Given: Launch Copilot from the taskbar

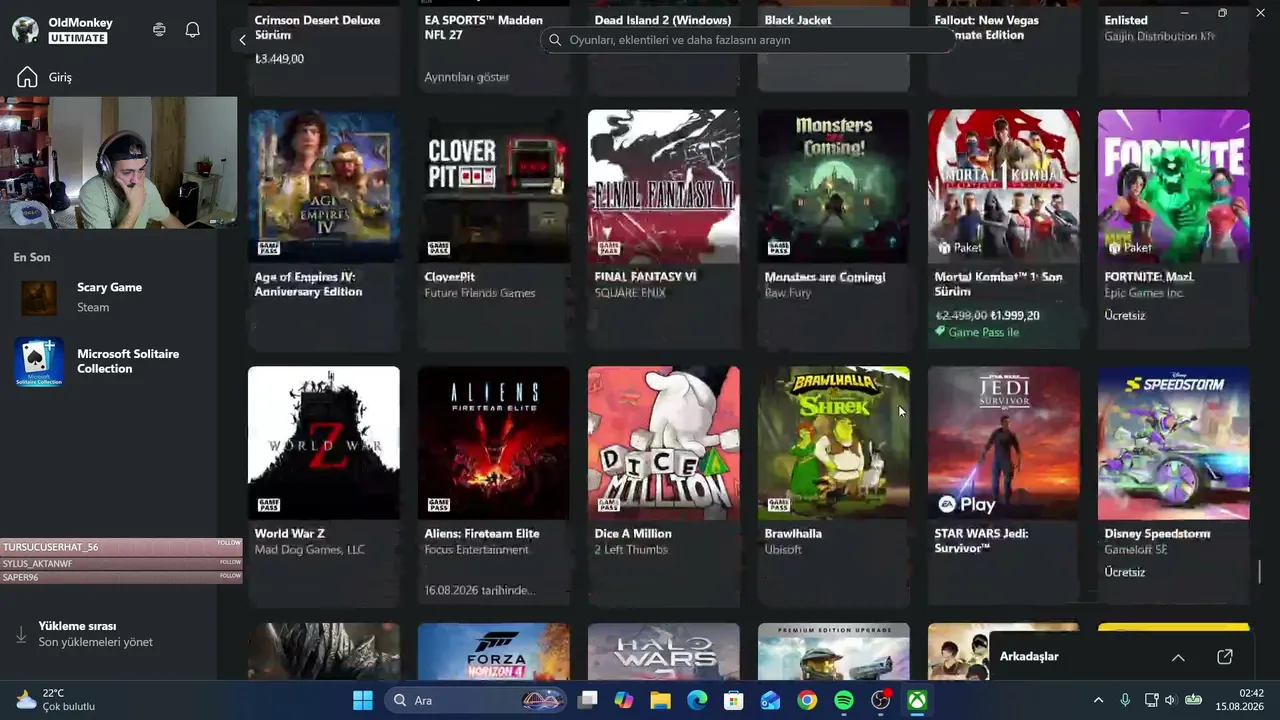Looking at the screenshot, I should 624,700.
